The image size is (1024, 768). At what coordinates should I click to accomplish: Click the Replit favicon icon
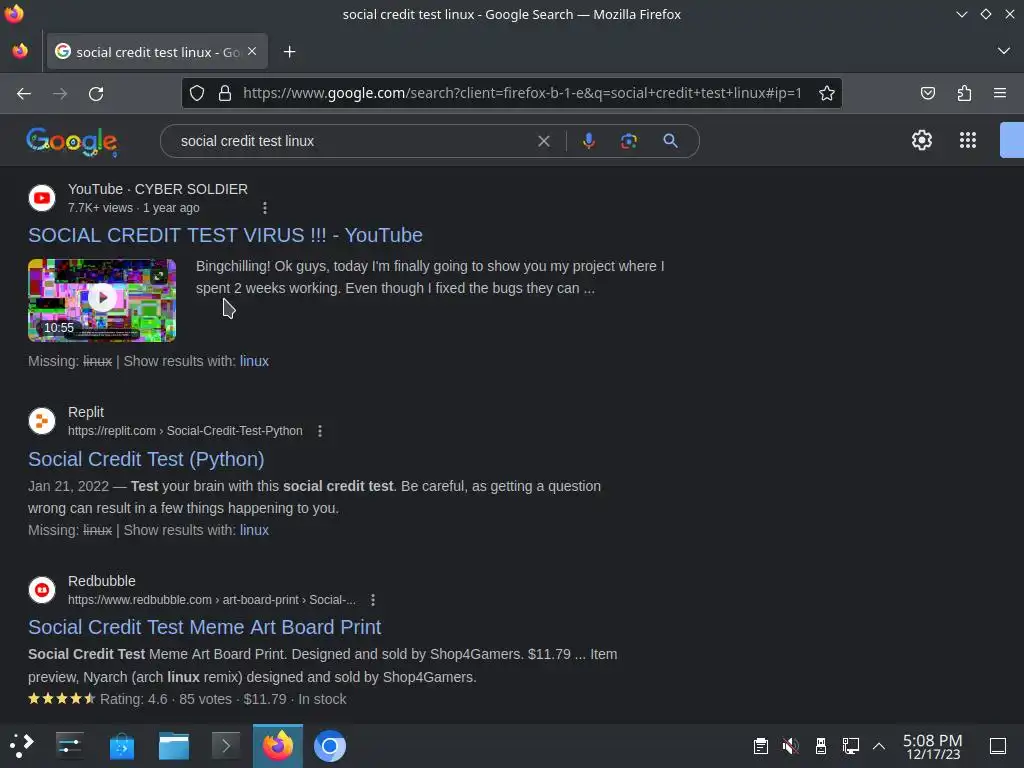coord(42,421)
